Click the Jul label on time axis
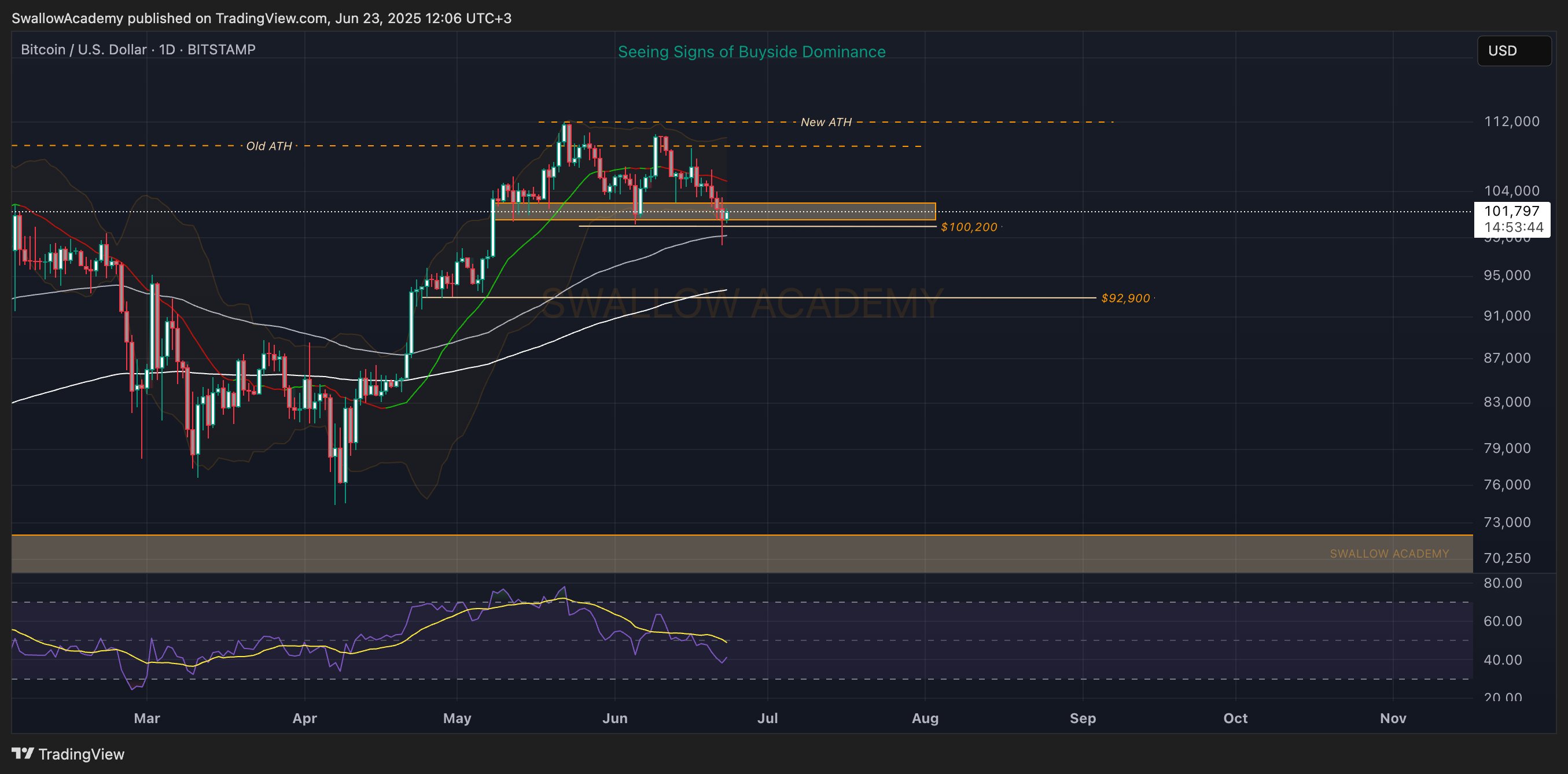 [767, 718]
